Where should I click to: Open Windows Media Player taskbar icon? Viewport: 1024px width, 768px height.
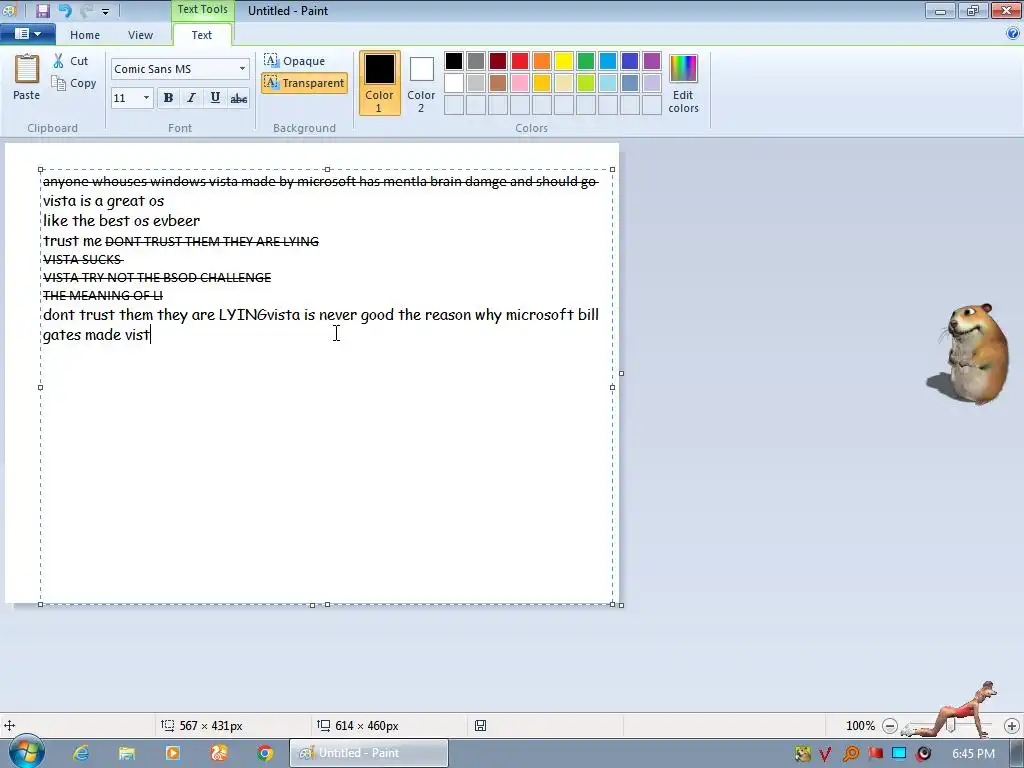click(173, 753)
